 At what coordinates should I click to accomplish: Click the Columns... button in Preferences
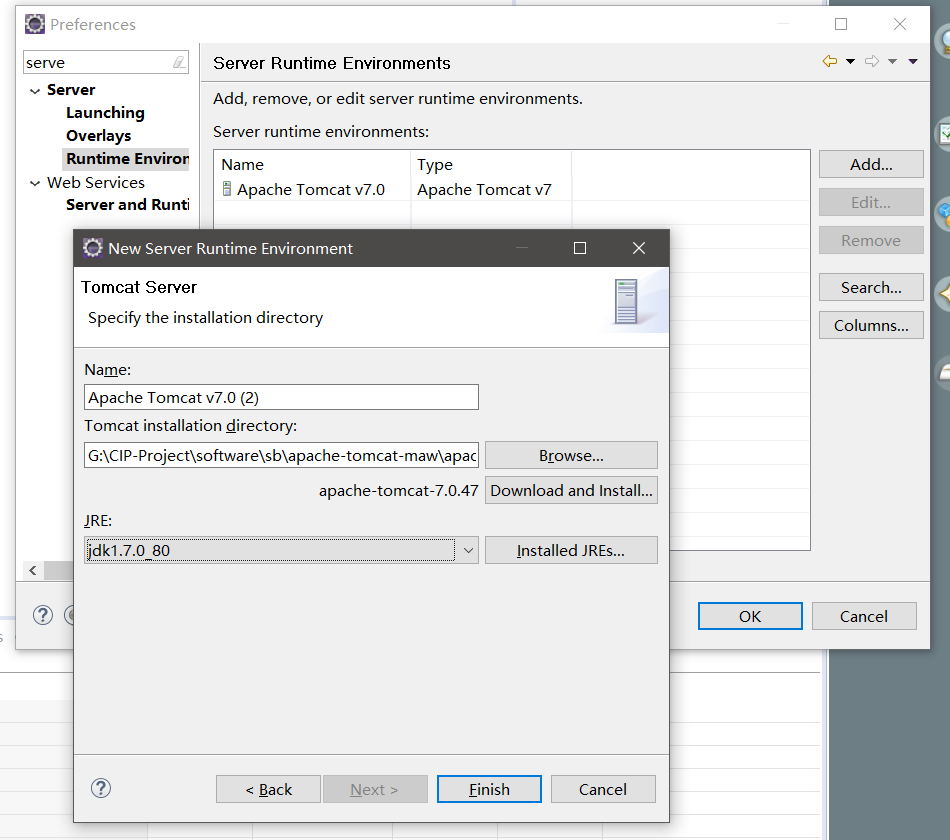[871, 325]
